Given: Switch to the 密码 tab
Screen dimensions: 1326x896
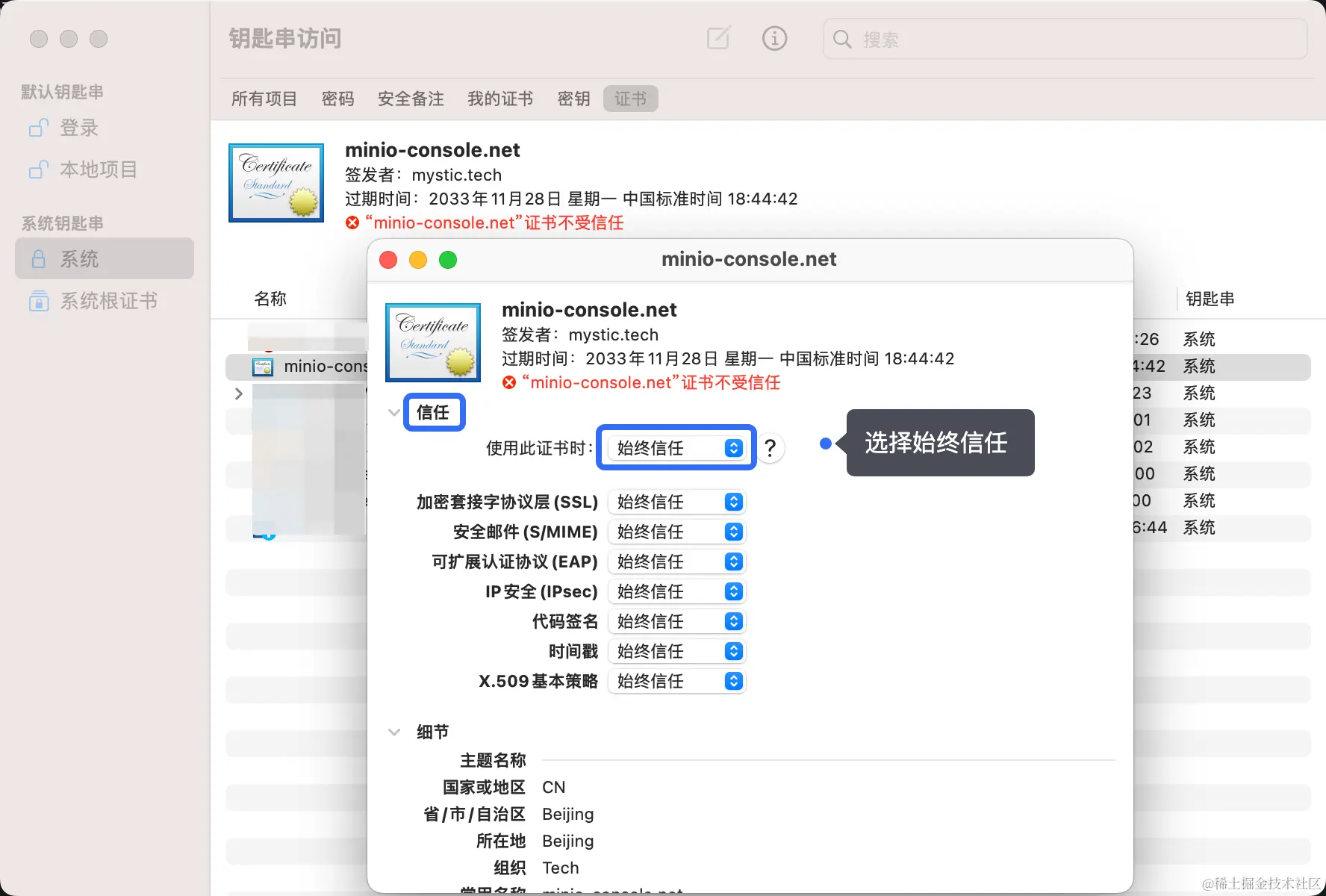Looking at the screenshot, I should click(338, 99).
